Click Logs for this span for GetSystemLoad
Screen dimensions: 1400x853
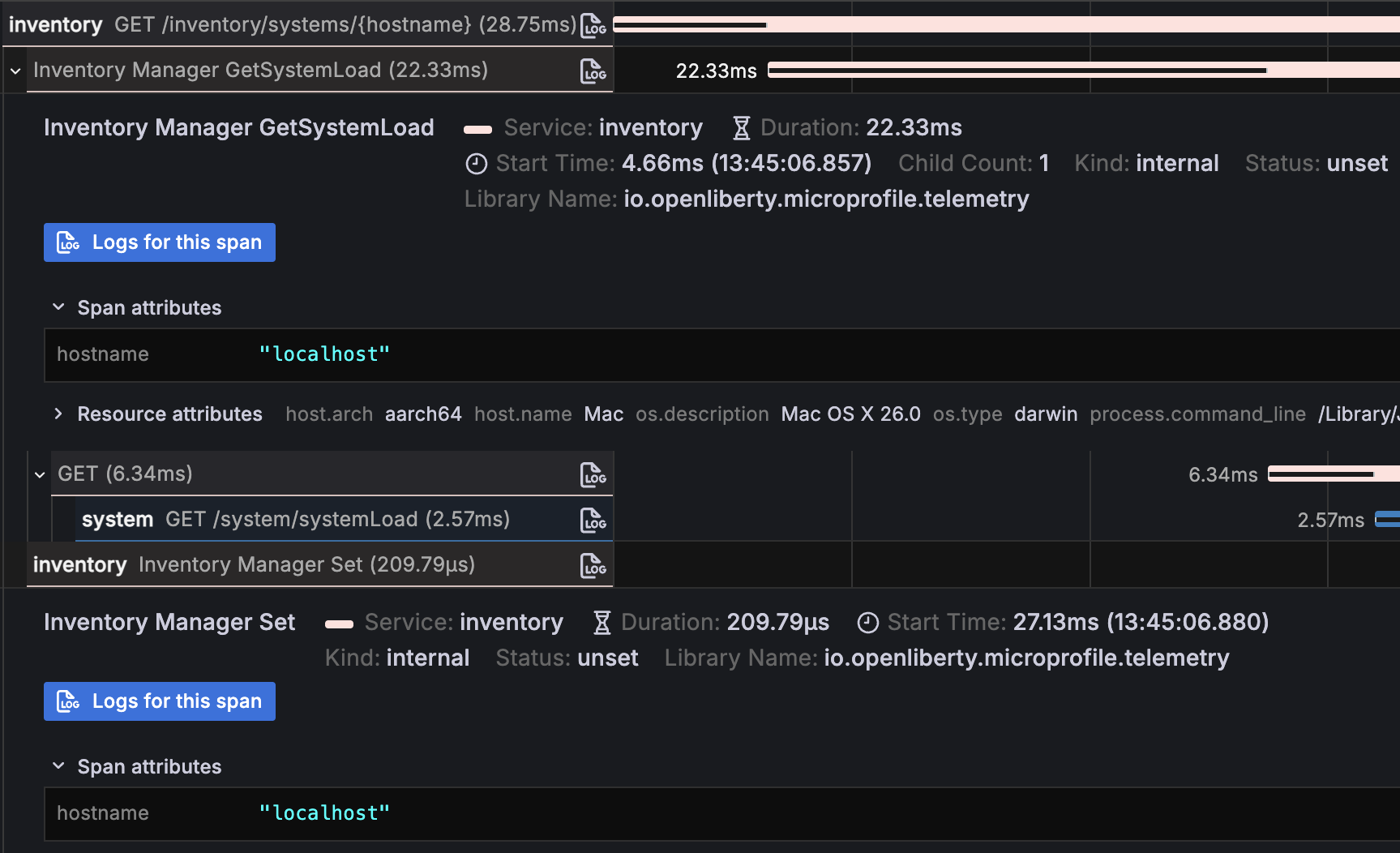[159, 242]
